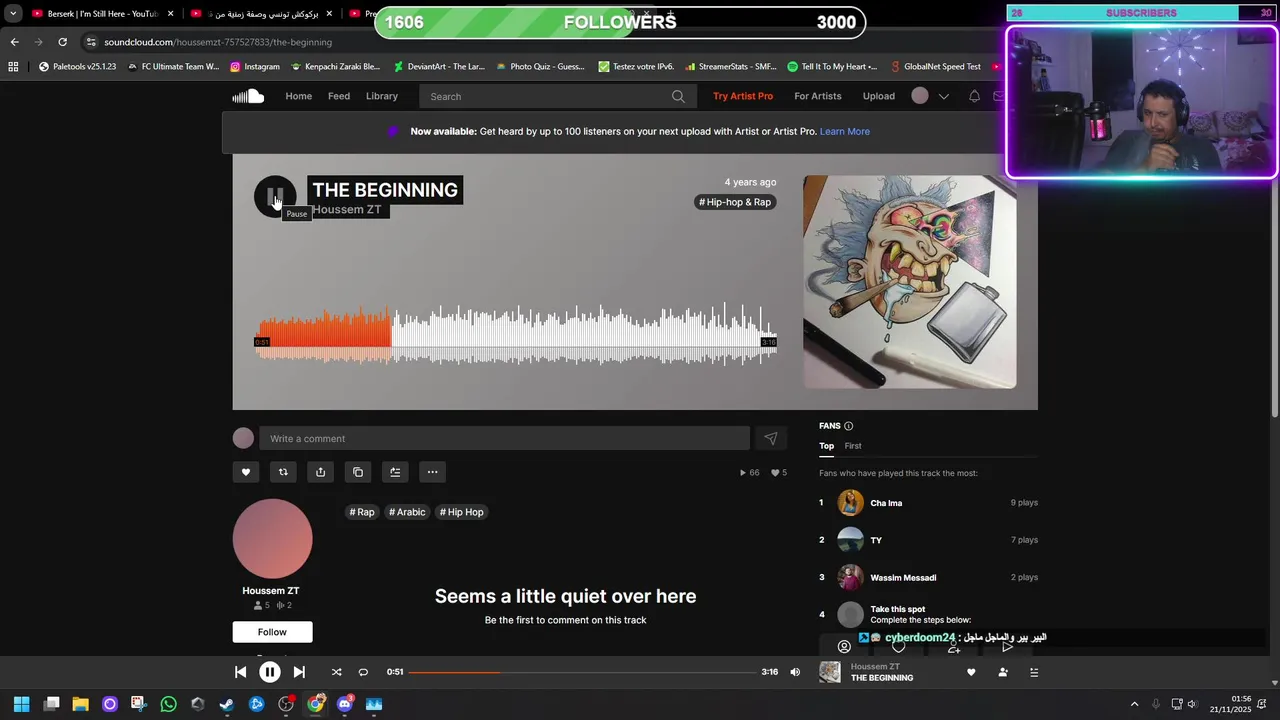Open the play queue list icon
1280x720 pixels.
tap(1034, 672)
